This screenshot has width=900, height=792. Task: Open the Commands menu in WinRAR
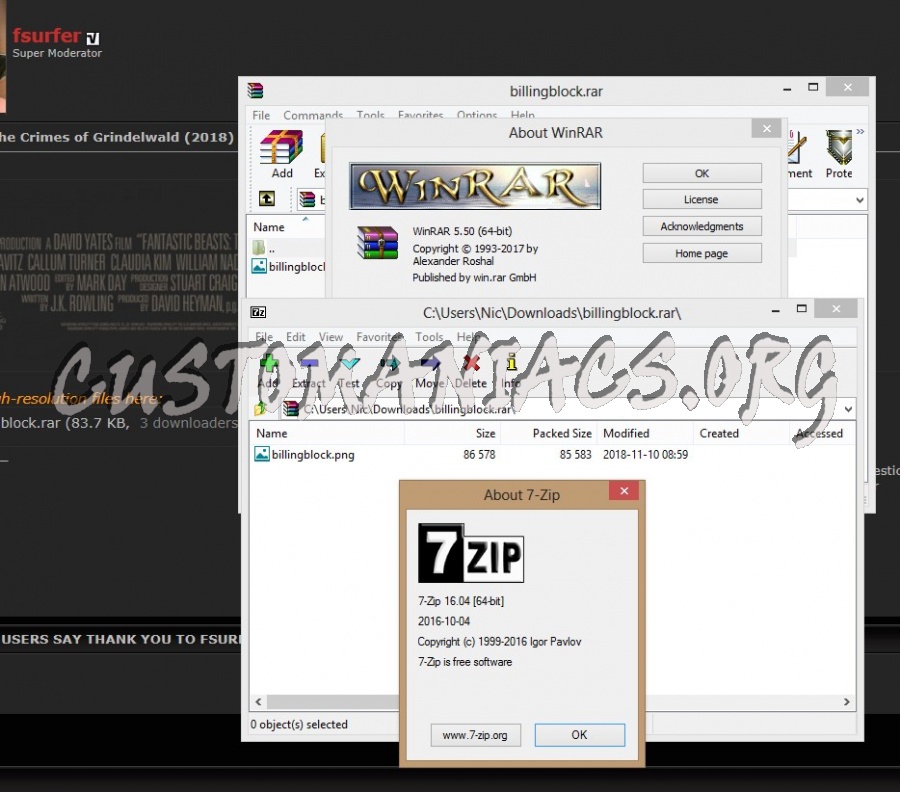click(x=313, y=115)
